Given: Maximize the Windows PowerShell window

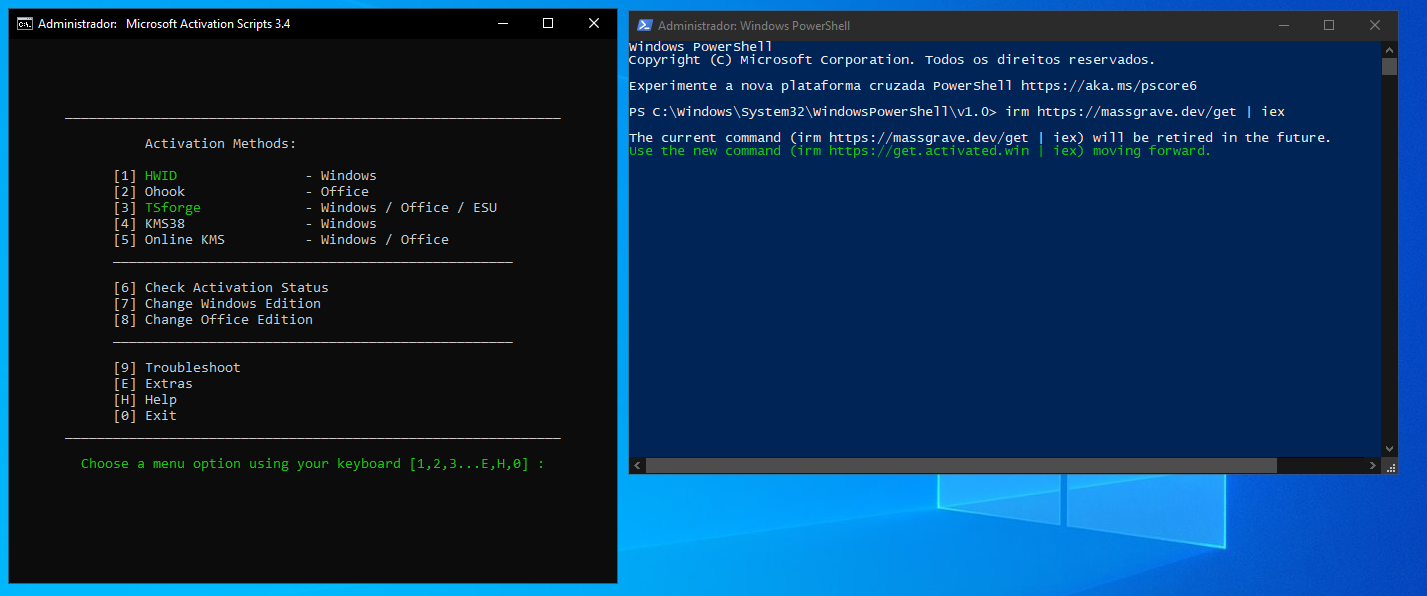Looking at the screenshot, I should [x=1329, y=25].
